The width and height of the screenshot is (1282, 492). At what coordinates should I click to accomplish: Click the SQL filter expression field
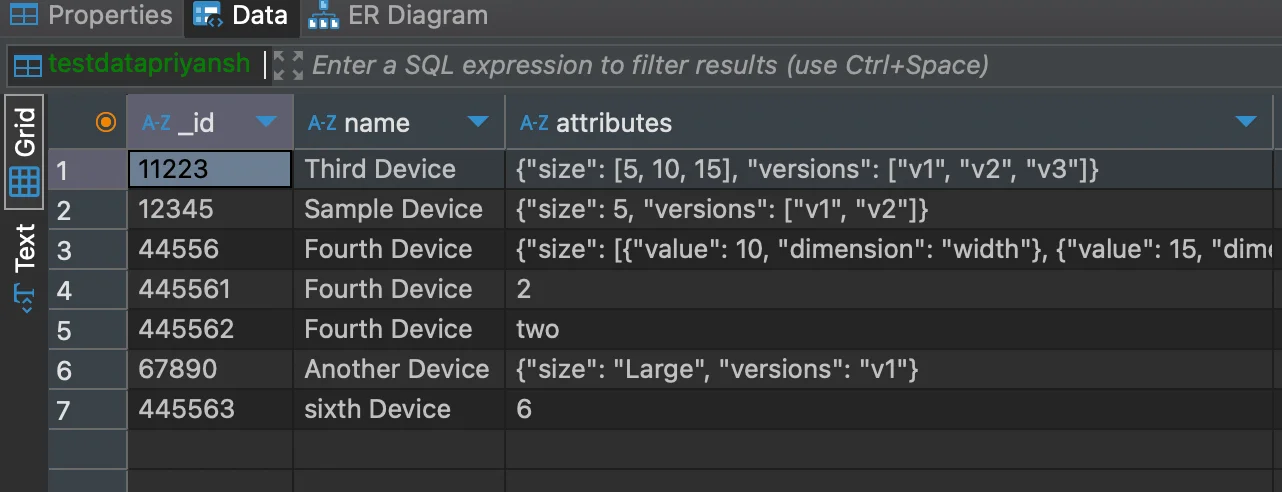coord(650,66)
